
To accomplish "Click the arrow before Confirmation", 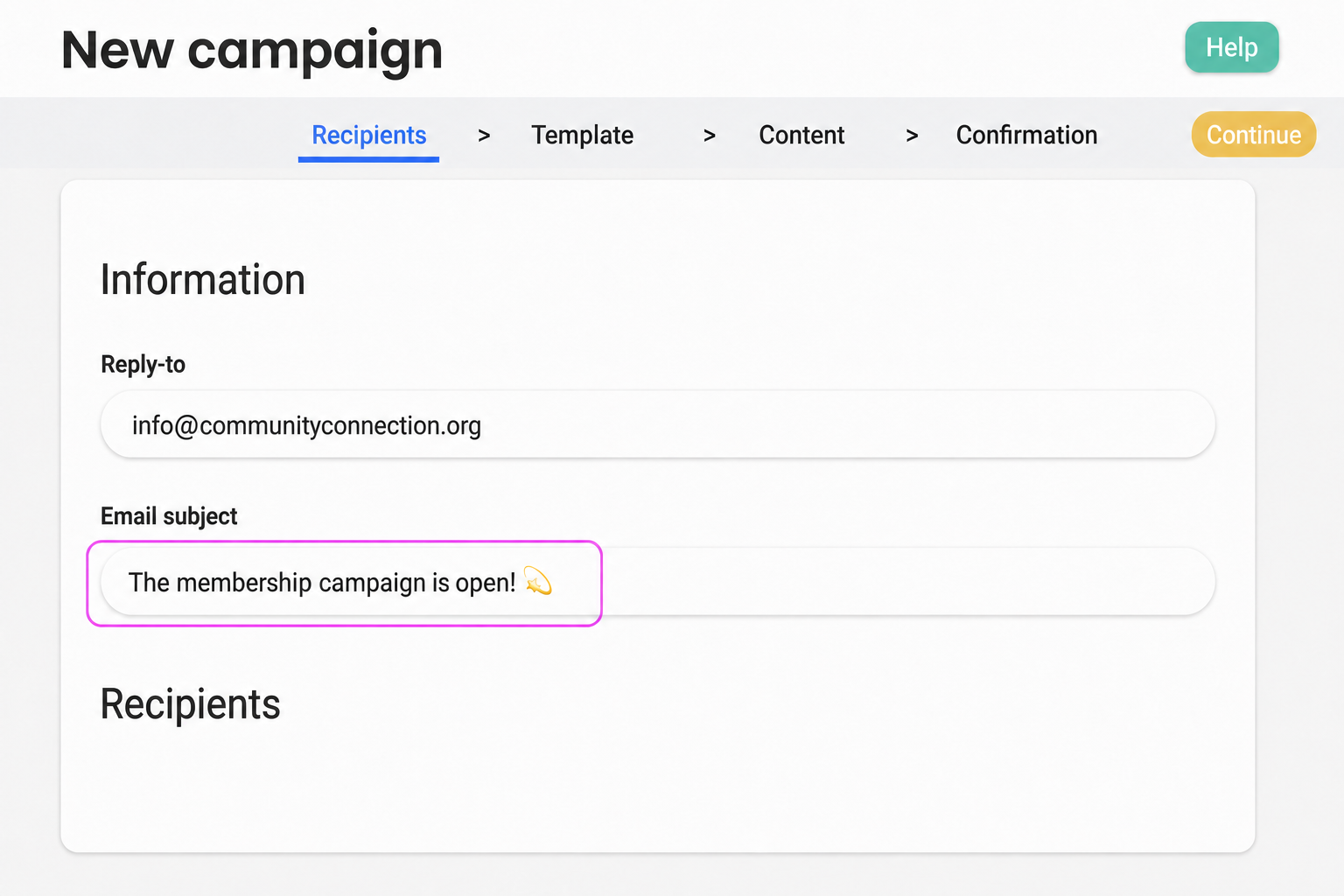I will pyautogui.click(x=912, y=136).
